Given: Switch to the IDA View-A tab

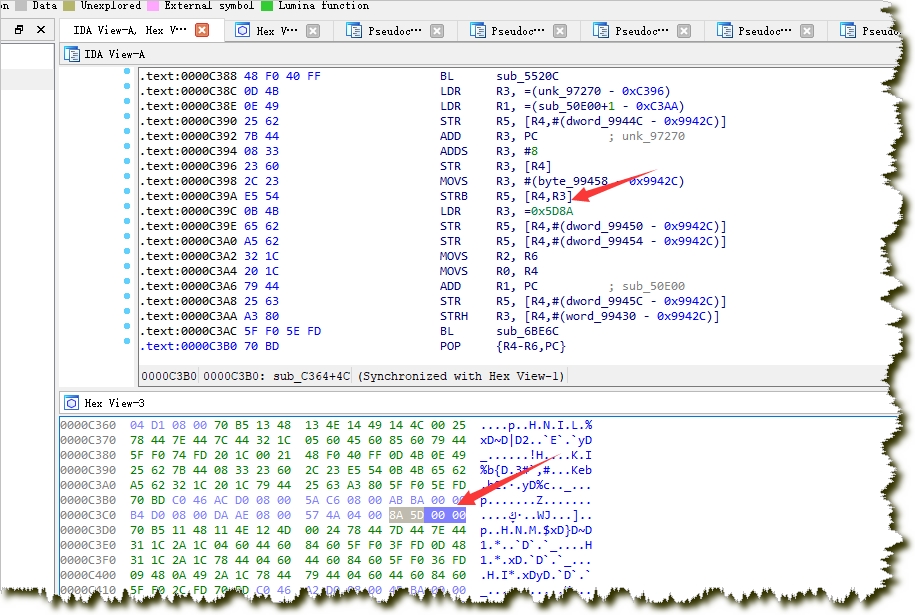Looking at the screenshot, I should (130, 30).
